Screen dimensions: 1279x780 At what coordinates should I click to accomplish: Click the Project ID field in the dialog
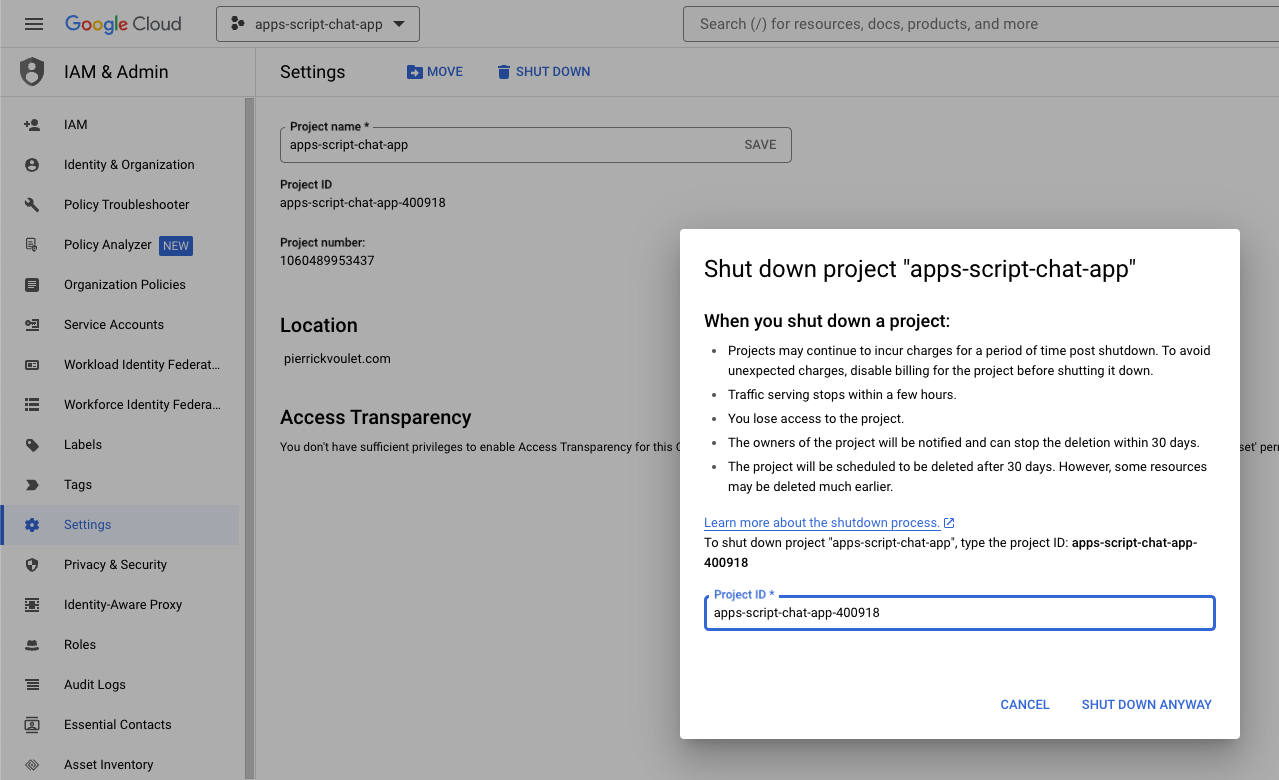point(959,613)
